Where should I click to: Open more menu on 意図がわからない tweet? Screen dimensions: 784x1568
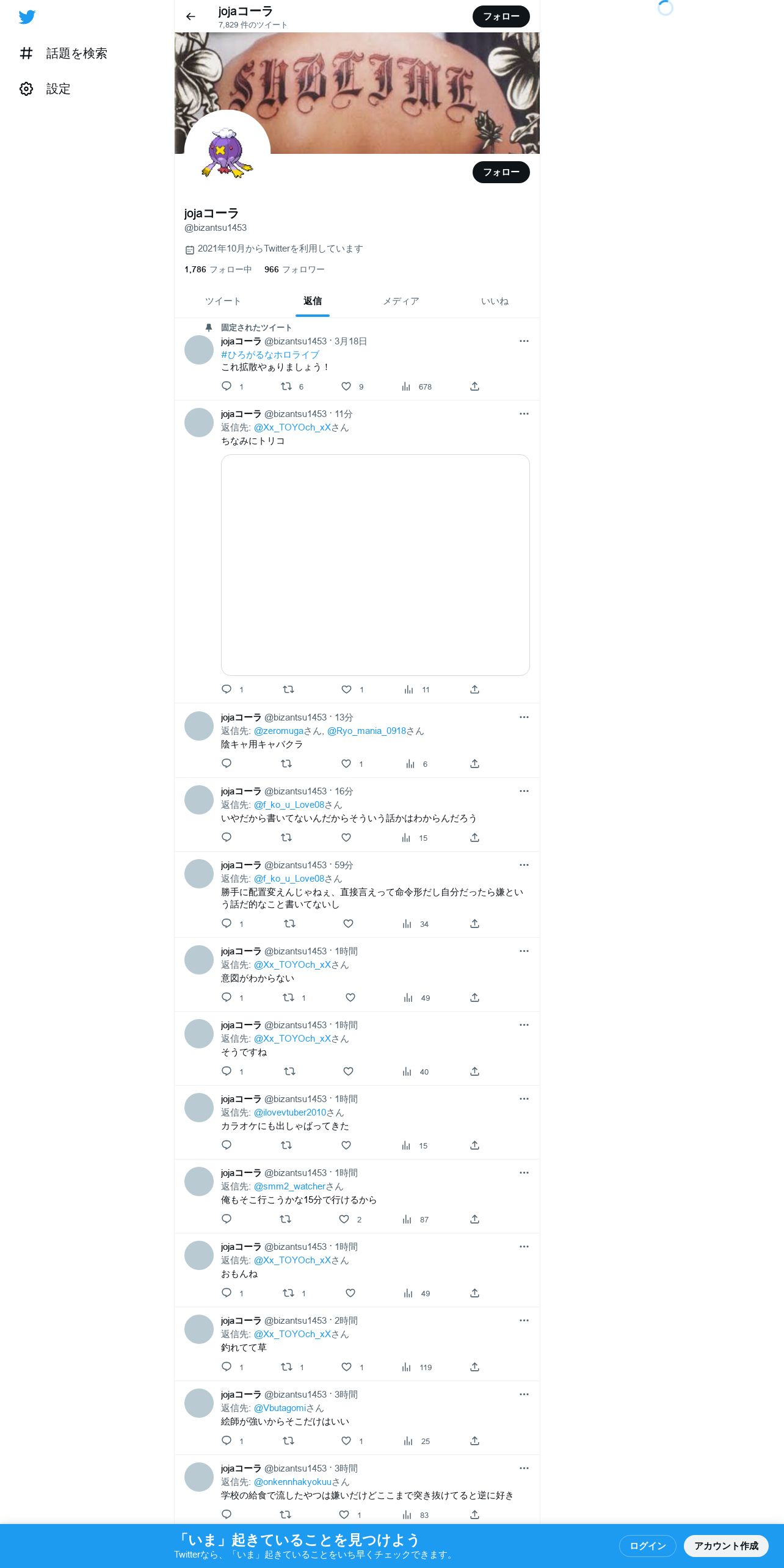point(524,951)
